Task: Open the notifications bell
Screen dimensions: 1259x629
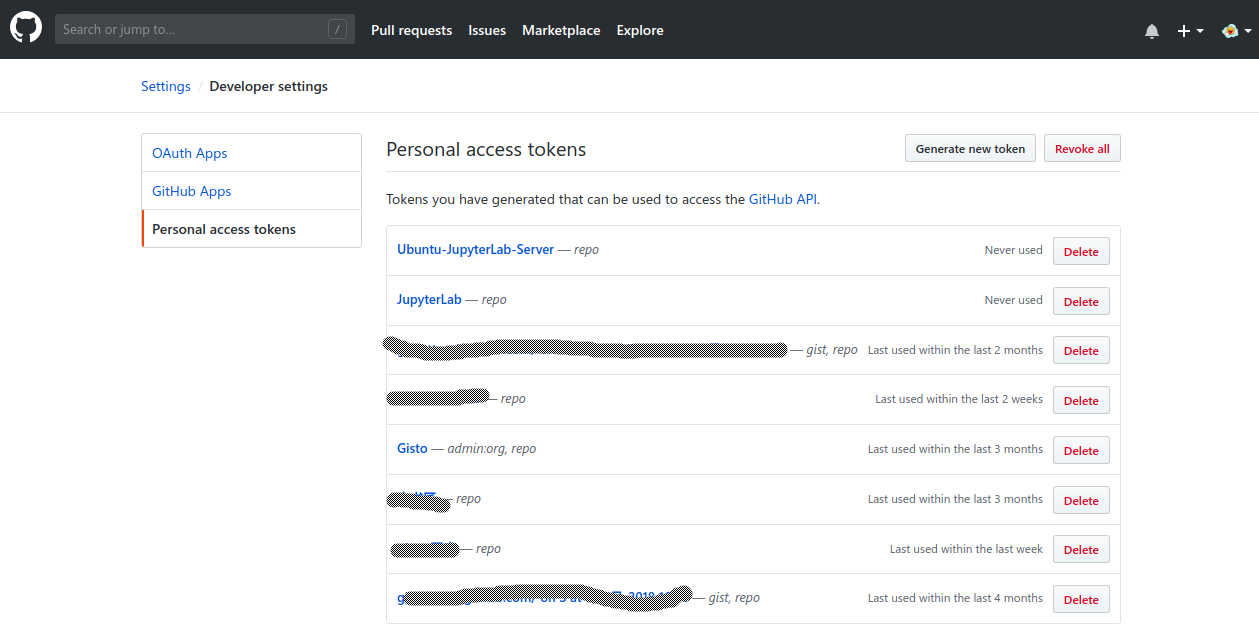Action: 1152,31
